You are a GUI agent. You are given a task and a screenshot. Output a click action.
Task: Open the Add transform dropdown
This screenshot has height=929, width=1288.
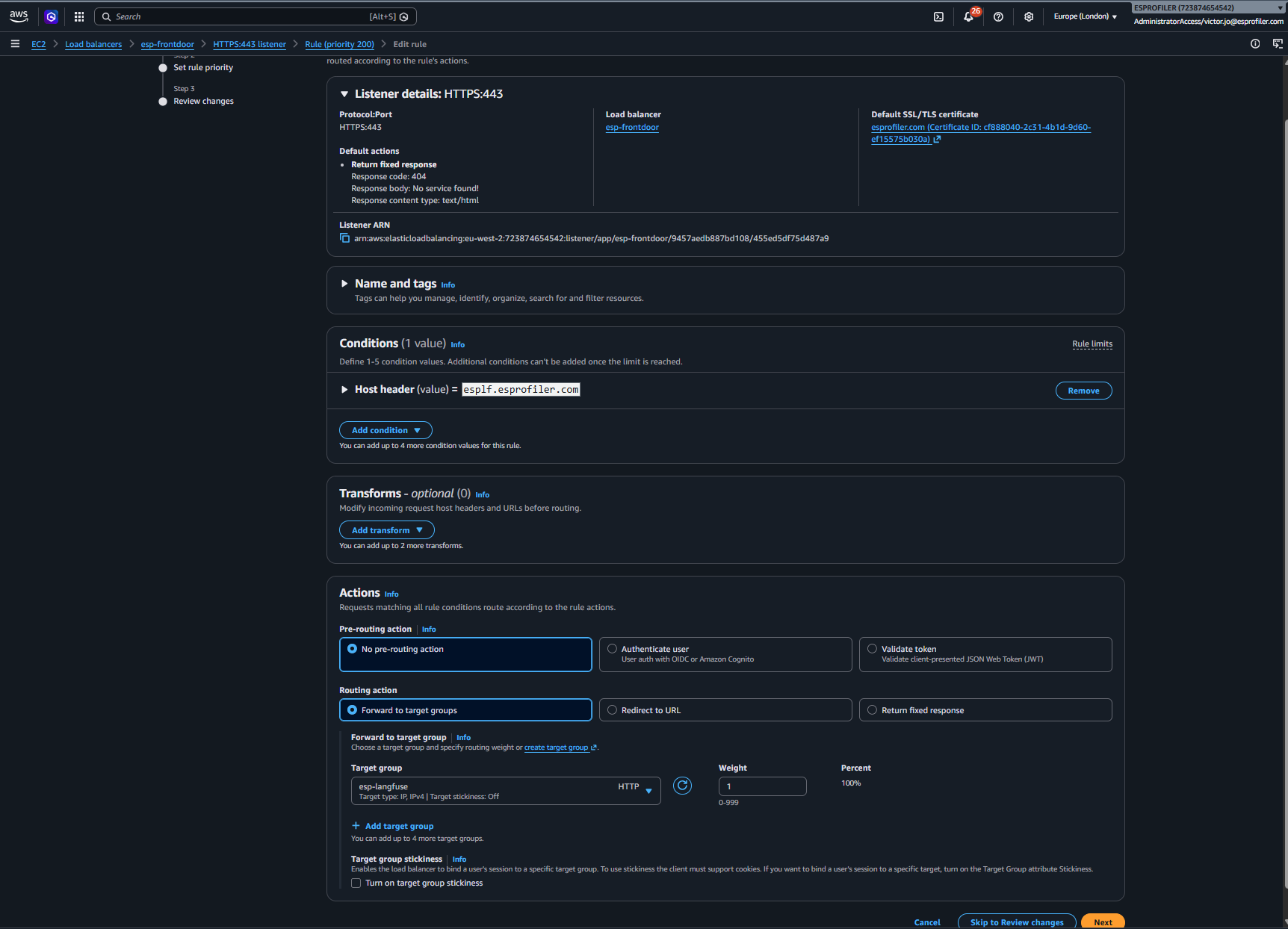click(387, 530)
